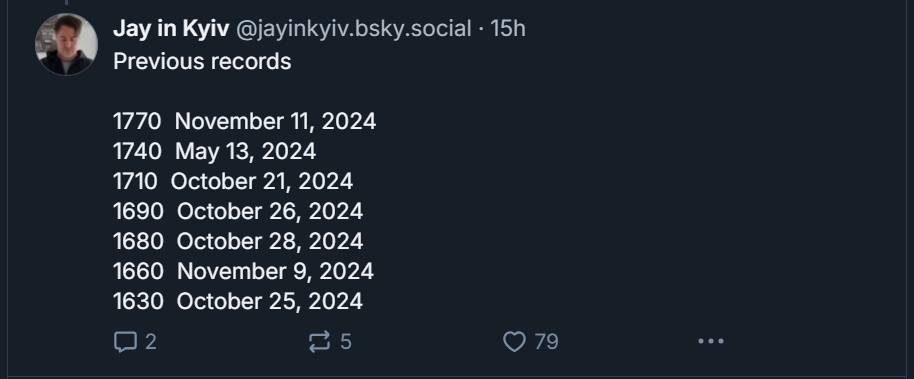Click the Previous records heading text
Image resolution: width=914 pixels, height=379 pixels.
[x=202, y=61]
